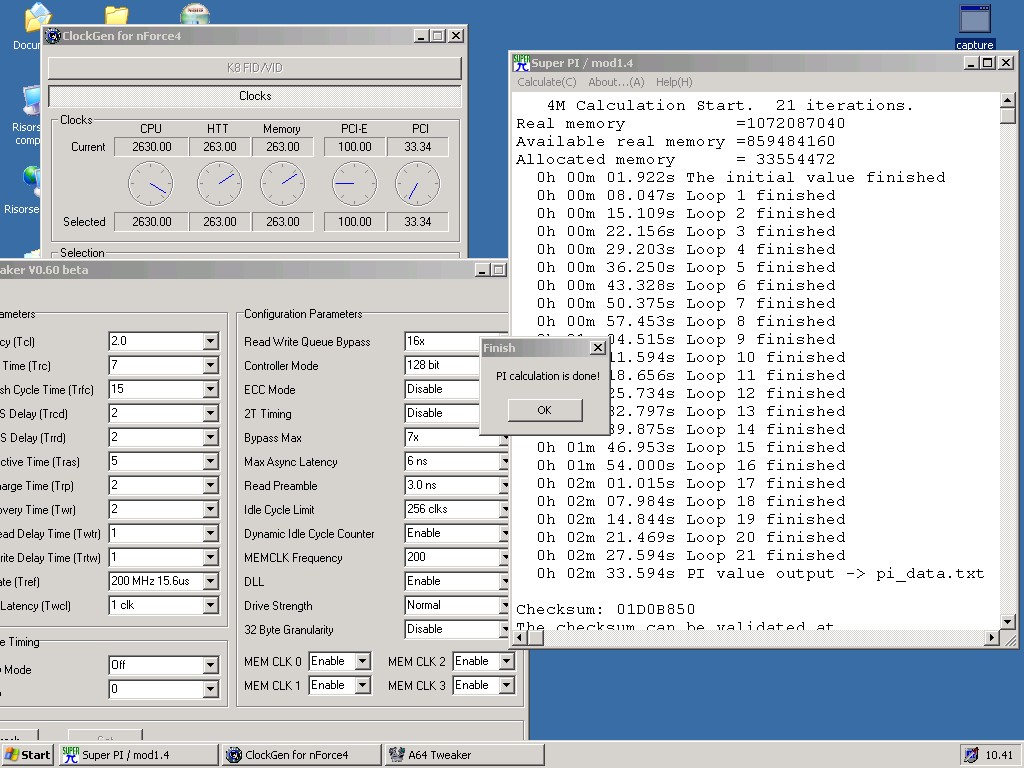1024x768 pixels.
Task: Click the Selected PCI value 33.34
Action: [418, 222]
